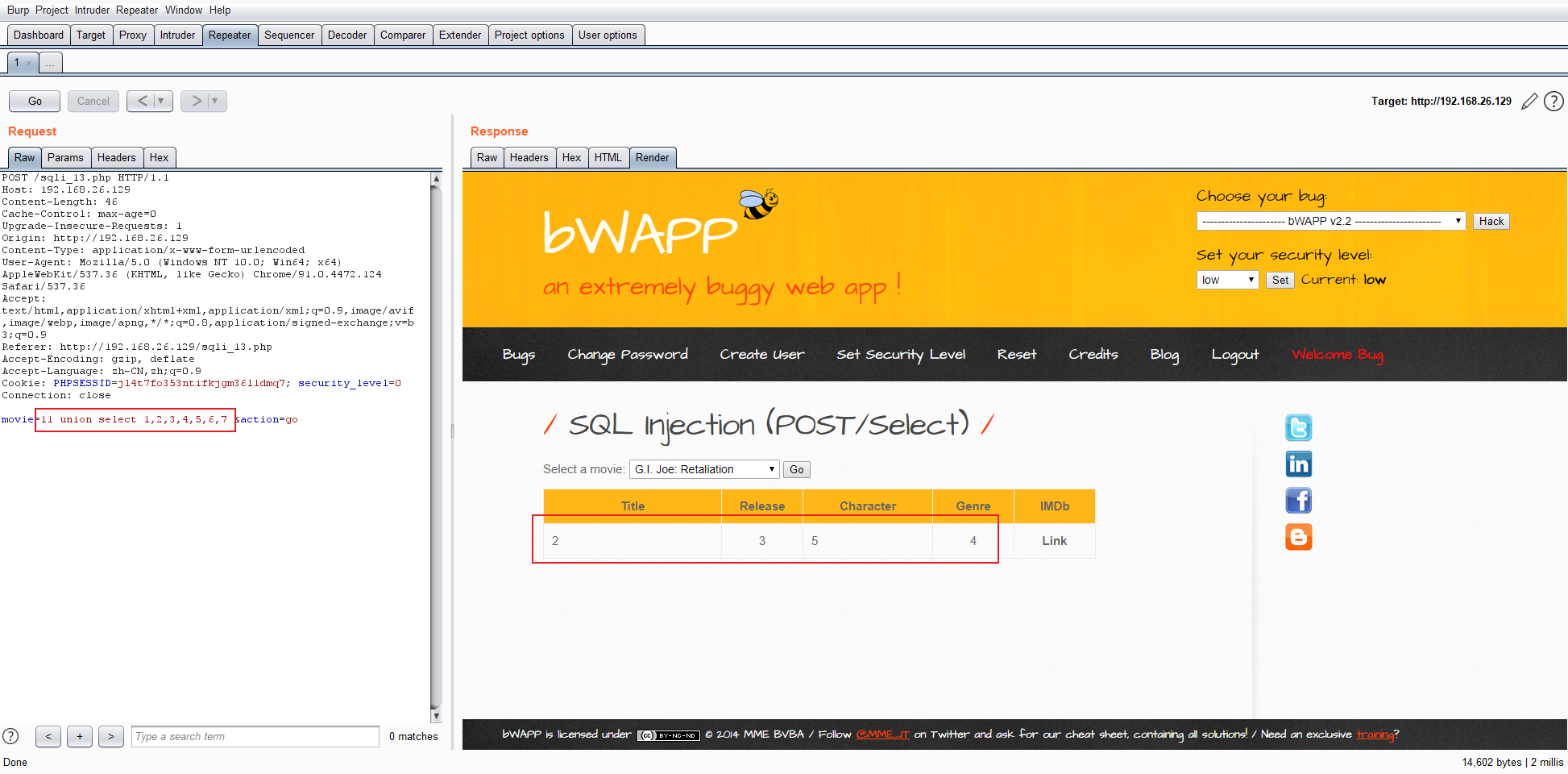Open the forward history dropdown arrow
Viewport: 1568px width, 774px height.
215,101
